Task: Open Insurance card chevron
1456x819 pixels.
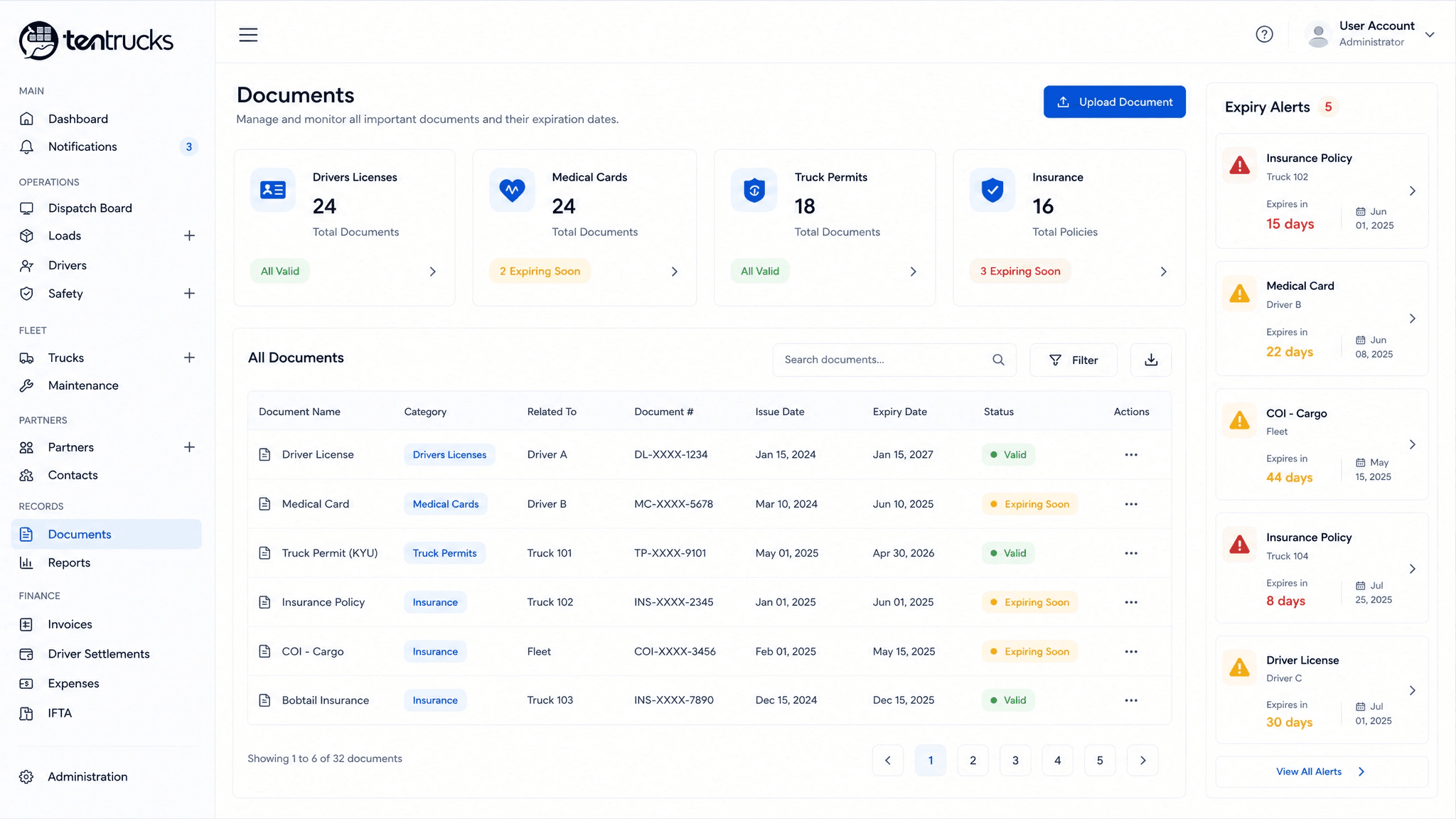Action: point(1164,272)
